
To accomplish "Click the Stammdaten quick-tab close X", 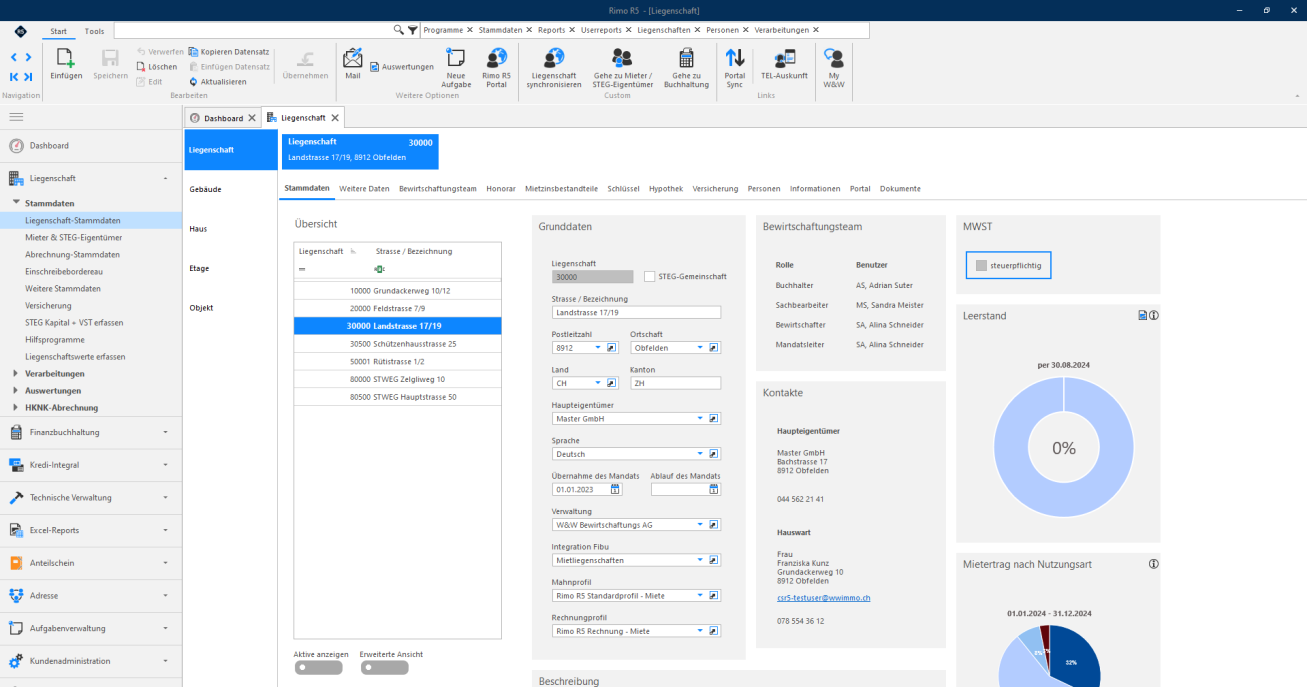I will point(528,30).
